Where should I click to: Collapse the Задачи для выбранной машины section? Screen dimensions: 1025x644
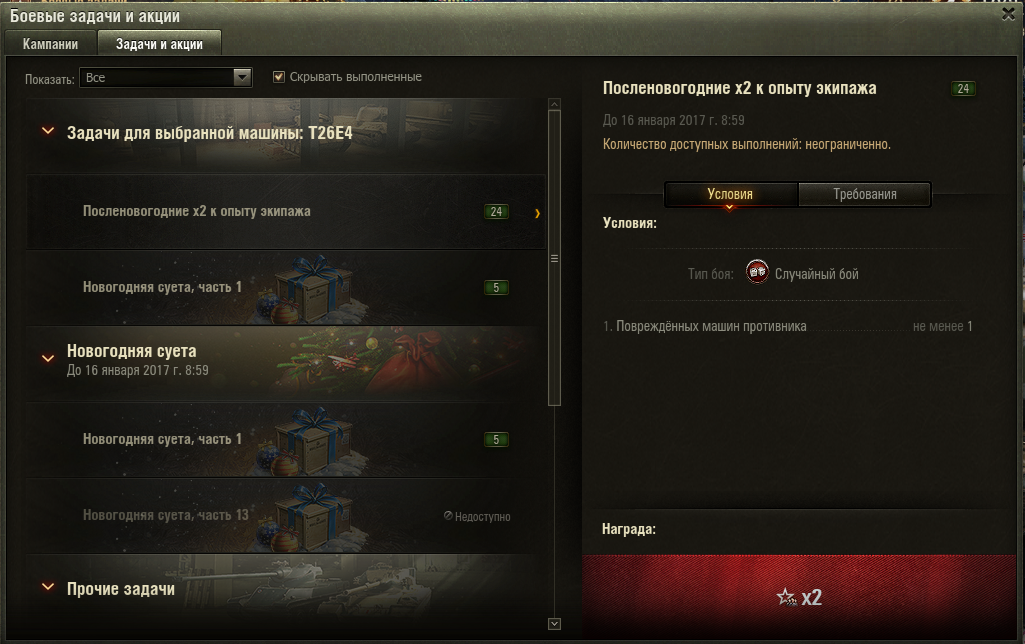click(x=48, y=131)
